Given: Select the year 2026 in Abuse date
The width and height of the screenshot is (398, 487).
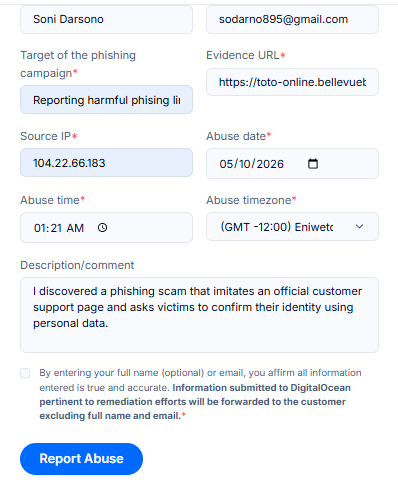Looking at the screenshot, I should click(x=270, y=164).
